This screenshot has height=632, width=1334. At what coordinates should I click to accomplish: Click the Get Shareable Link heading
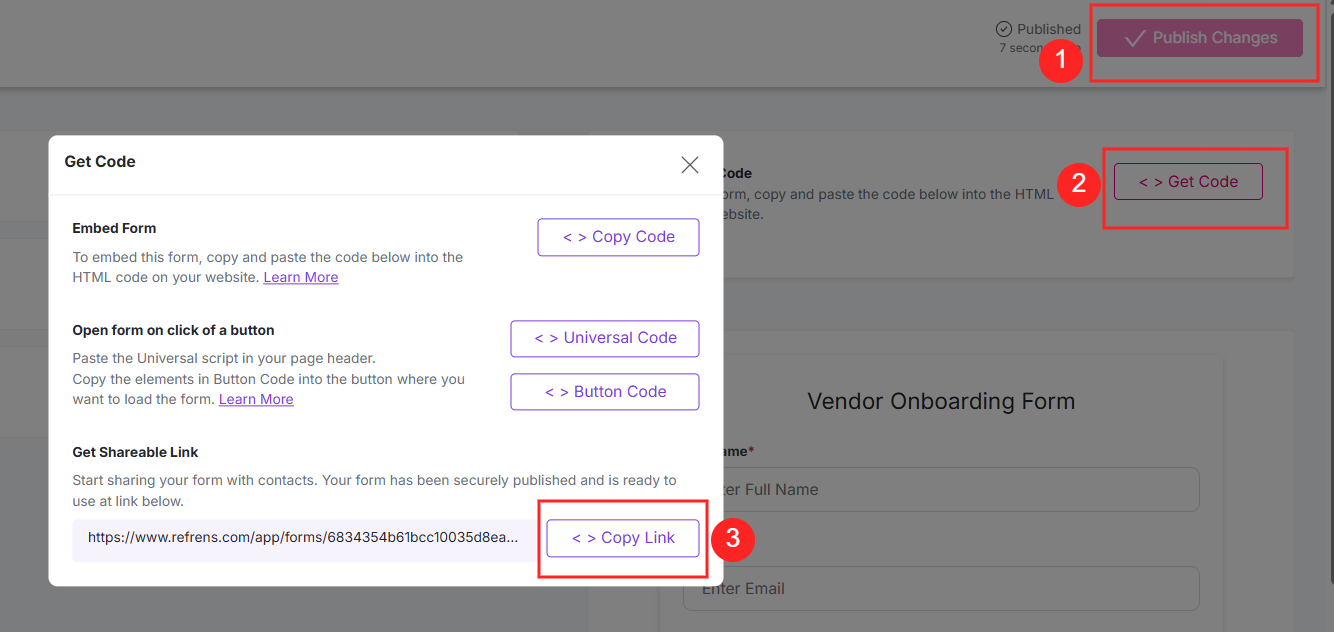point(136,452)
